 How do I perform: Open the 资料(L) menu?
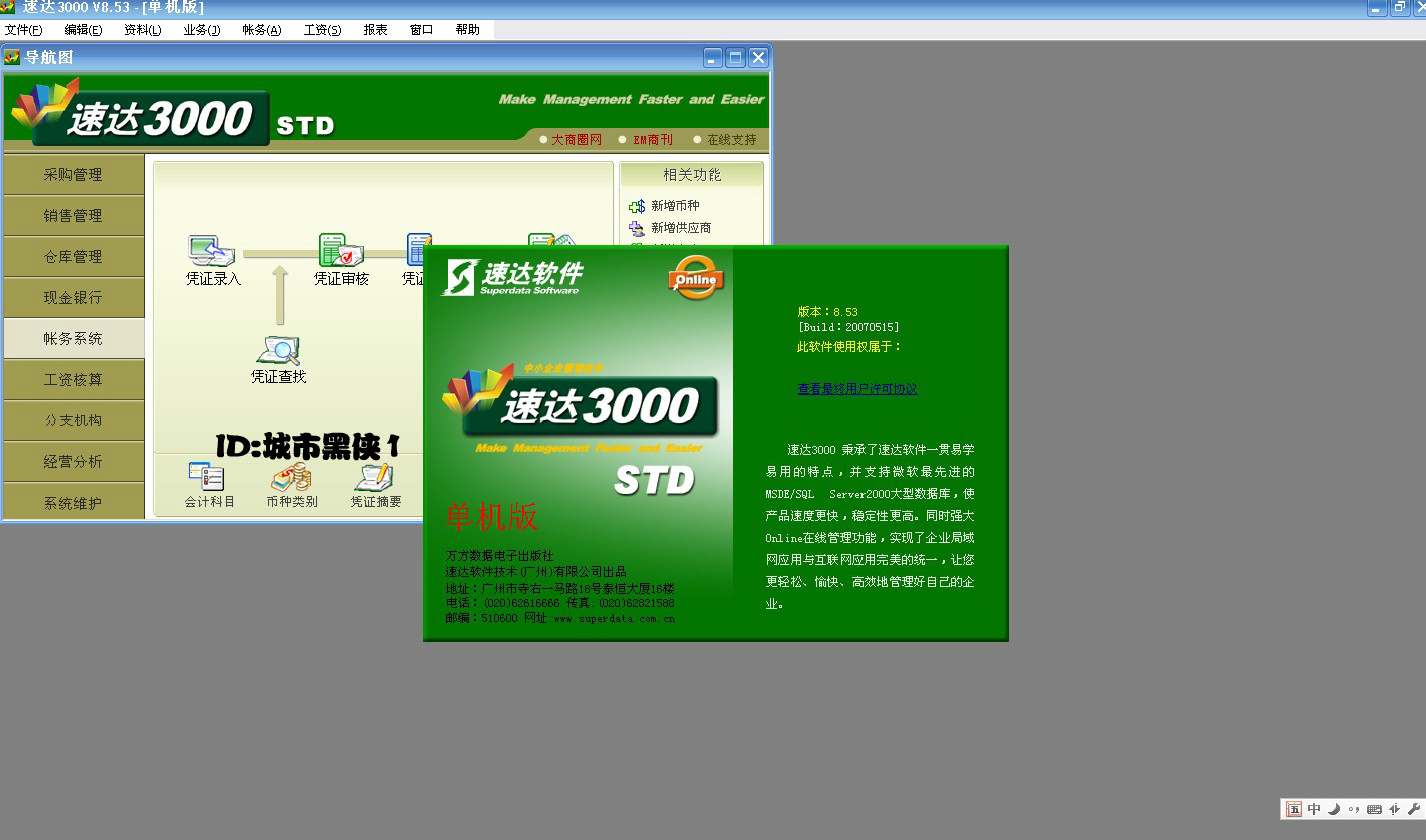click(x=143, y=30)
